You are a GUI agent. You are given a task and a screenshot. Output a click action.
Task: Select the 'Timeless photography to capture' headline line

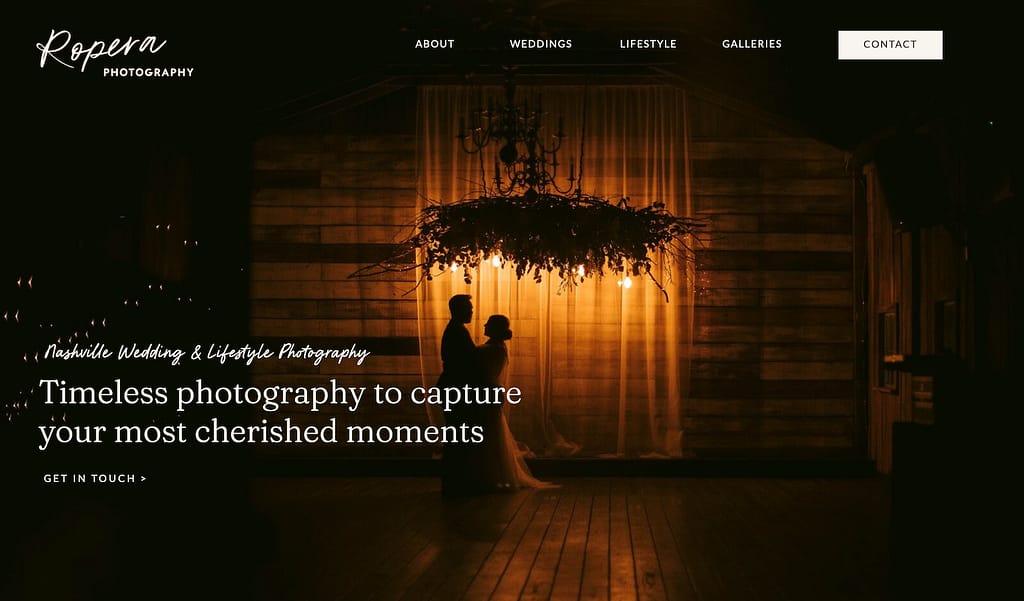click(x=280, y=393)
